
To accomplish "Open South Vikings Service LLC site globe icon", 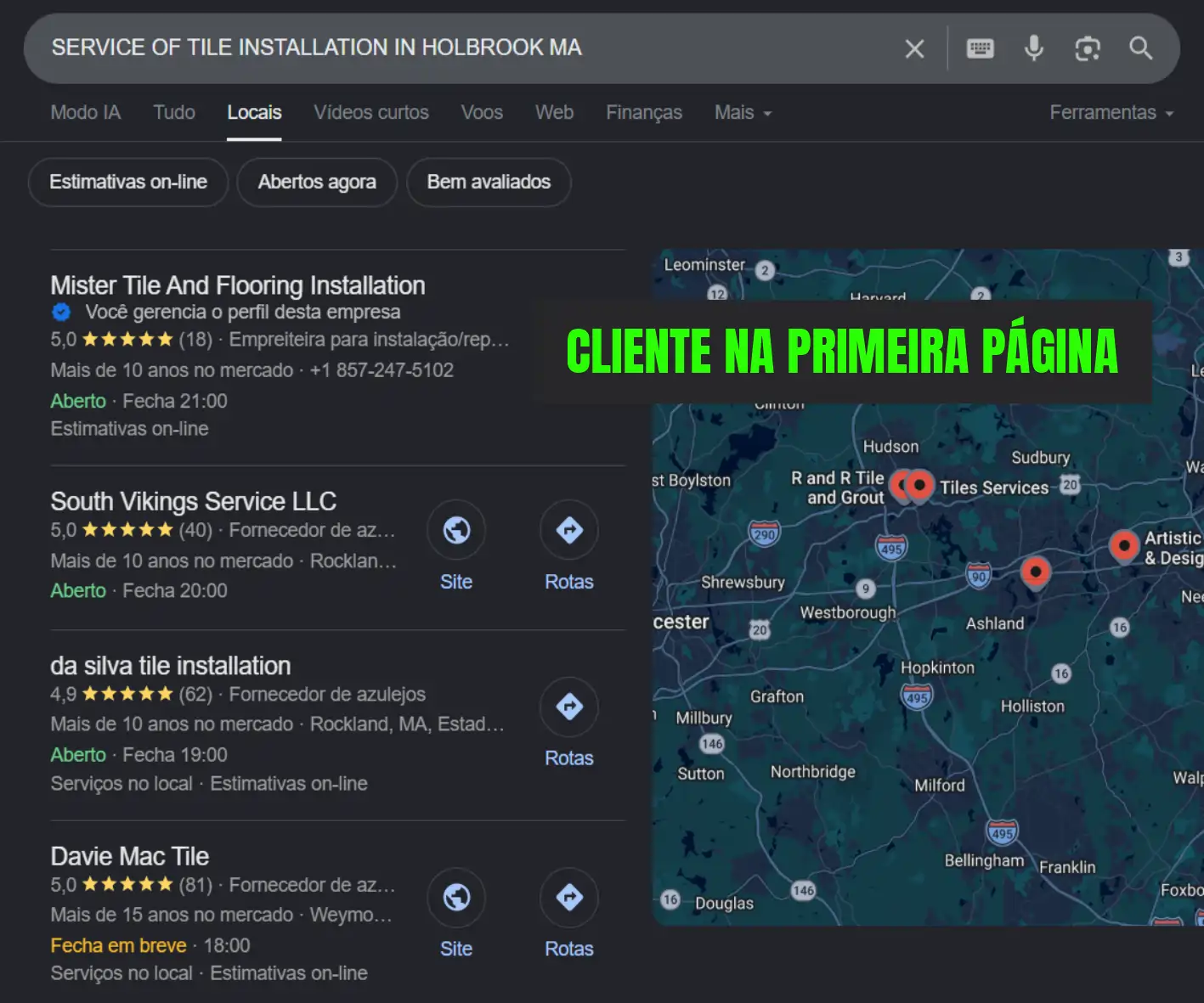I will 456,530.
